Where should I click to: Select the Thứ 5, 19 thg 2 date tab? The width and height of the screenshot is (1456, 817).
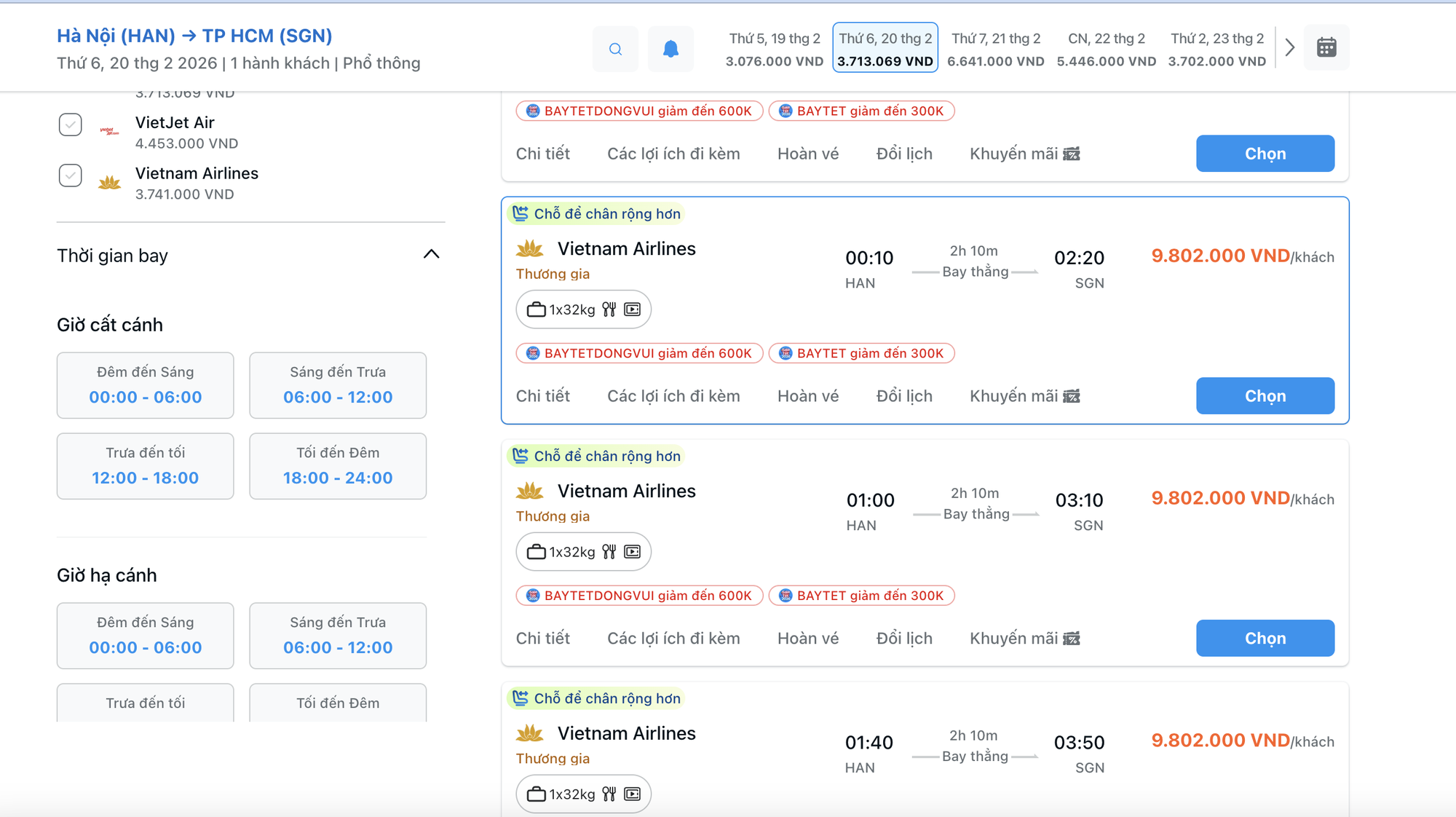pyautogui.click(x=774, y=49)
